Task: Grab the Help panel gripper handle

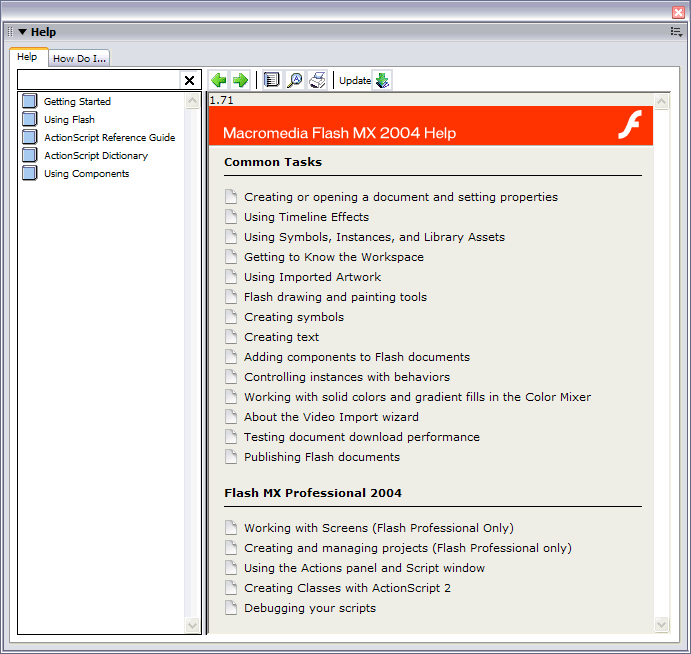Action: [x=11, y=32]
